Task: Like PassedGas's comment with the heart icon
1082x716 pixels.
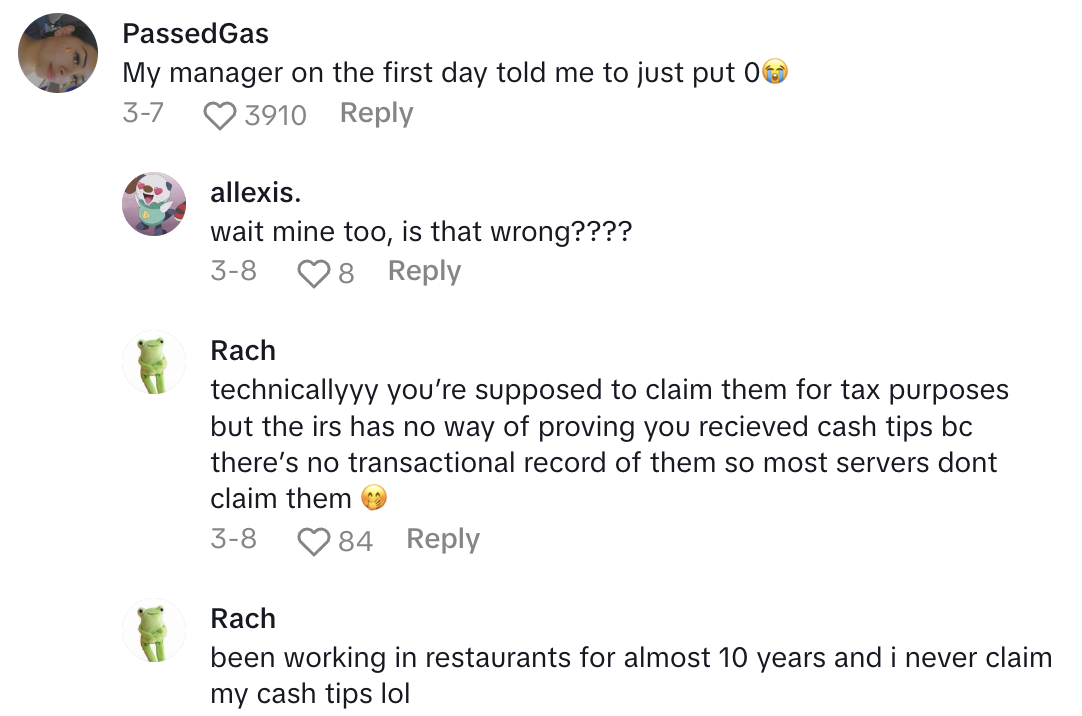Action: pyautogui.click(x=218, y=116)
